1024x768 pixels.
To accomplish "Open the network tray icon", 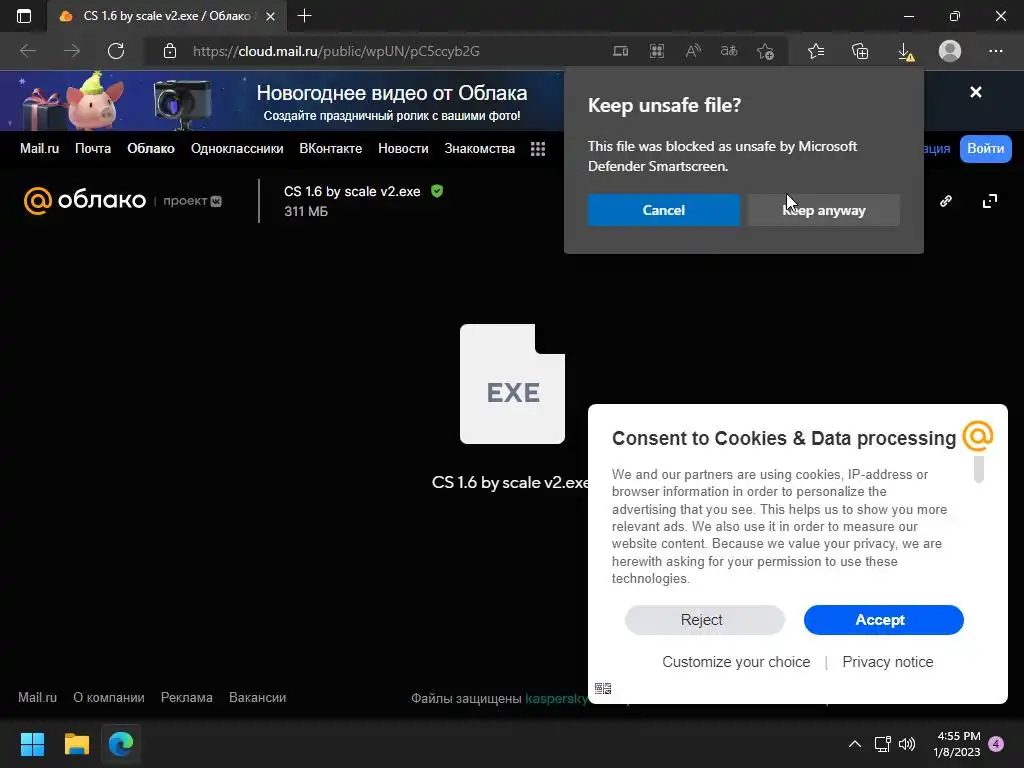I will (x=882, y=744).
